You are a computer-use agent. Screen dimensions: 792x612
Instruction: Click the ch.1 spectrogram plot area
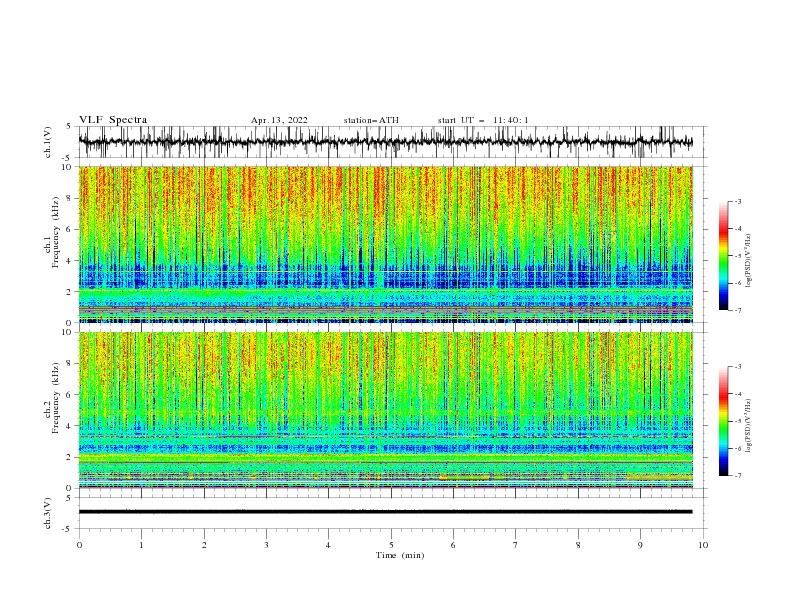[x=386, y=244]
